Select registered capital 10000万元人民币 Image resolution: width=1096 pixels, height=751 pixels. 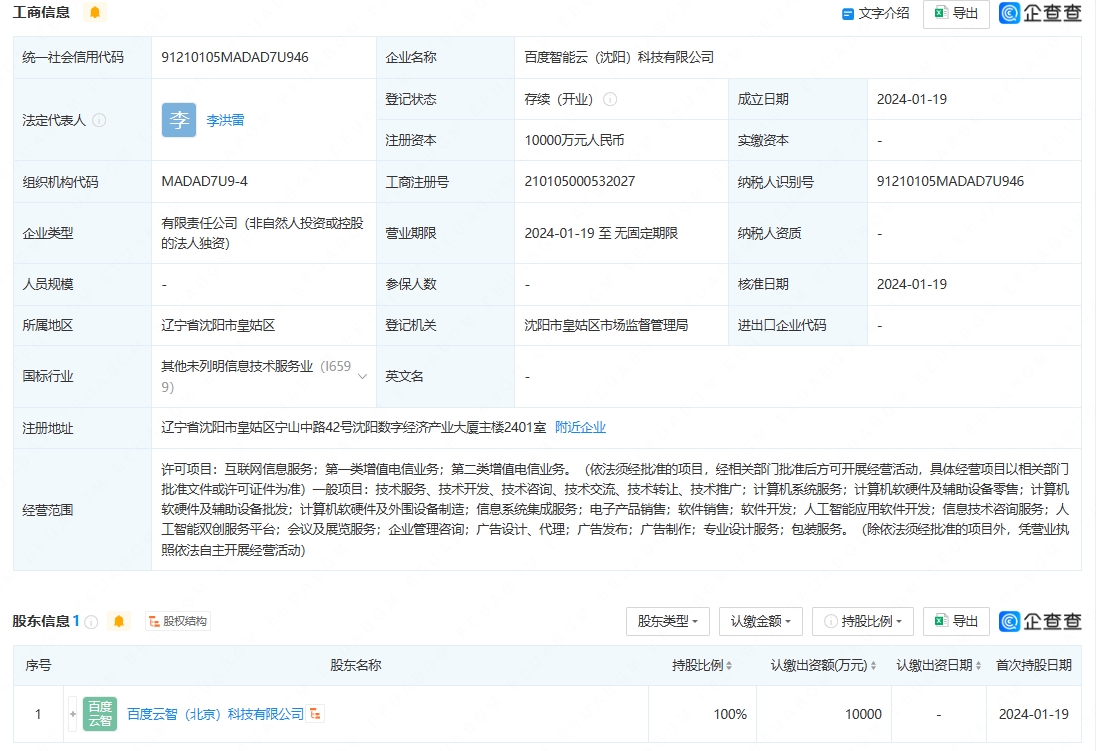tap(575, 141)
